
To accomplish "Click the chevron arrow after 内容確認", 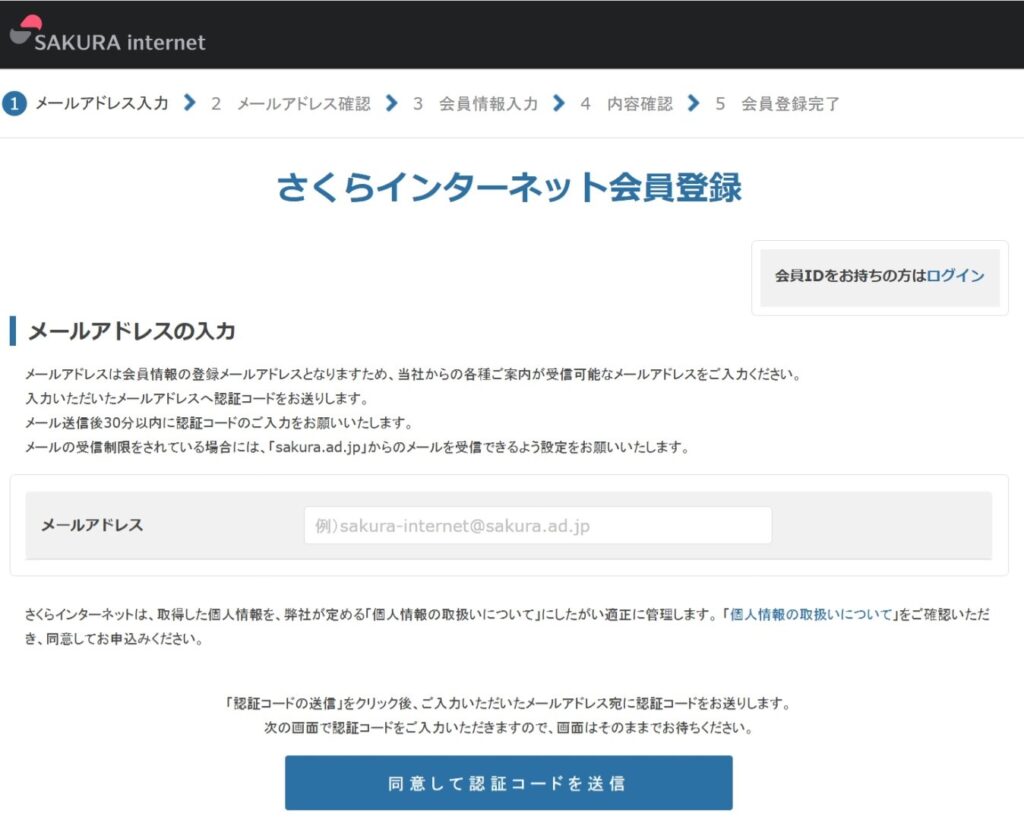I will pyautogui.click(x=692, y=104).
